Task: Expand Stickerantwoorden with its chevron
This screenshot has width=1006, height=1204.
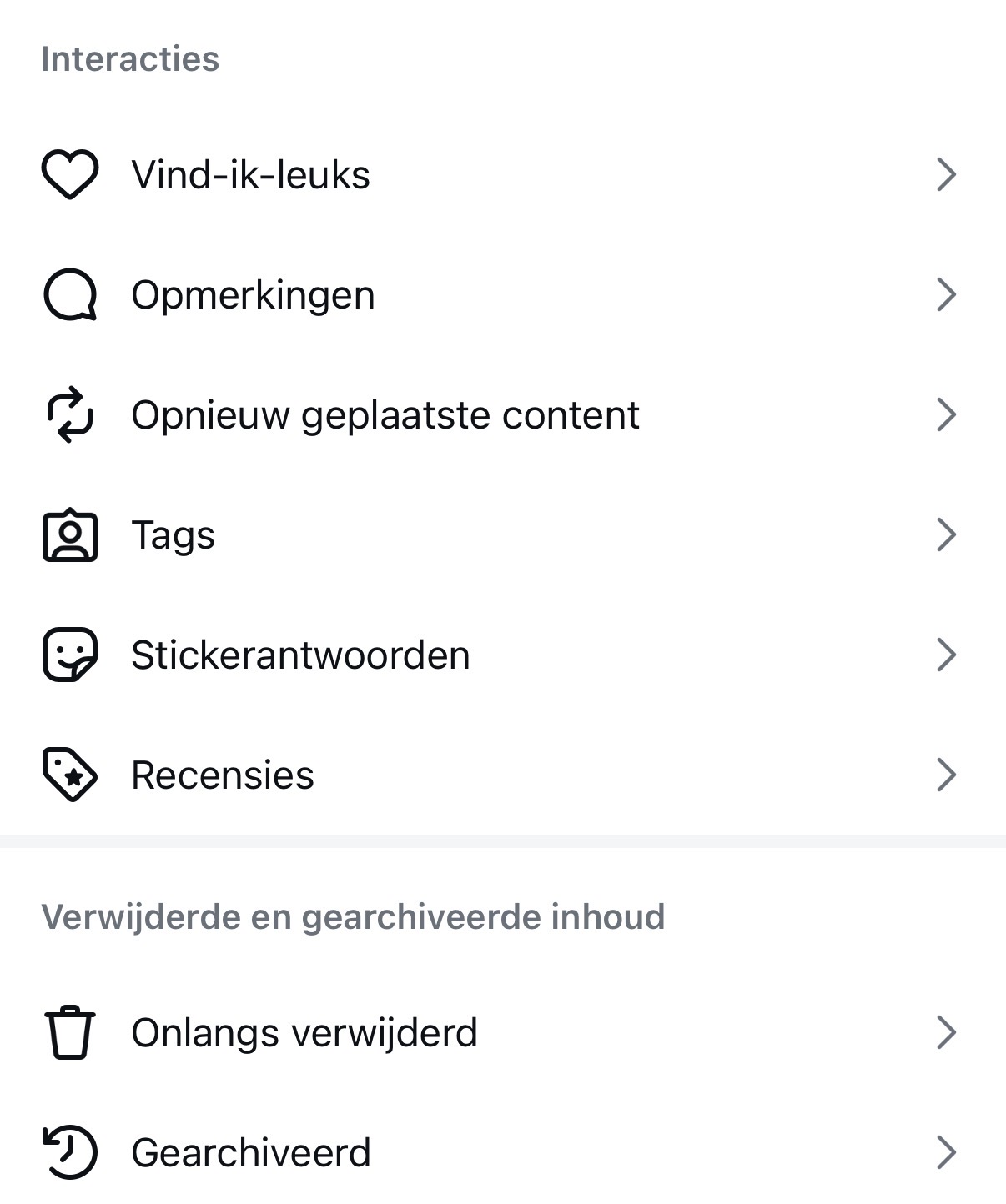Action: click(946, 655)
